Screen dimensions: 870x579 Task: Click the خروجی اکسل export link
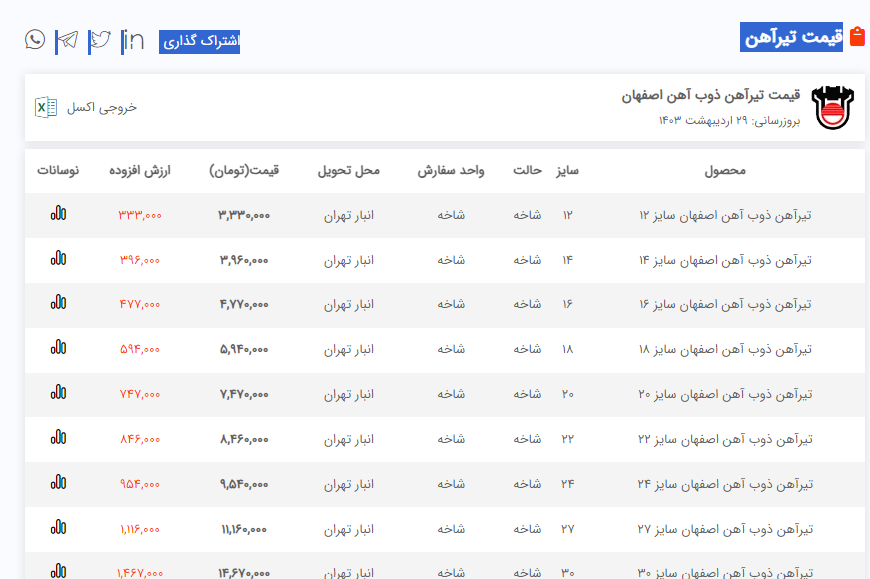[x=101, y=107]
